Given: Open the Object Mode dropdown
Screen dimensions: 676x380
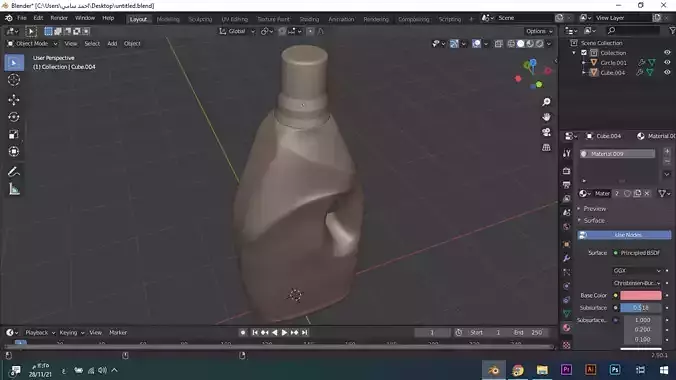Looking at the screenshot, I should click(32, 44).
